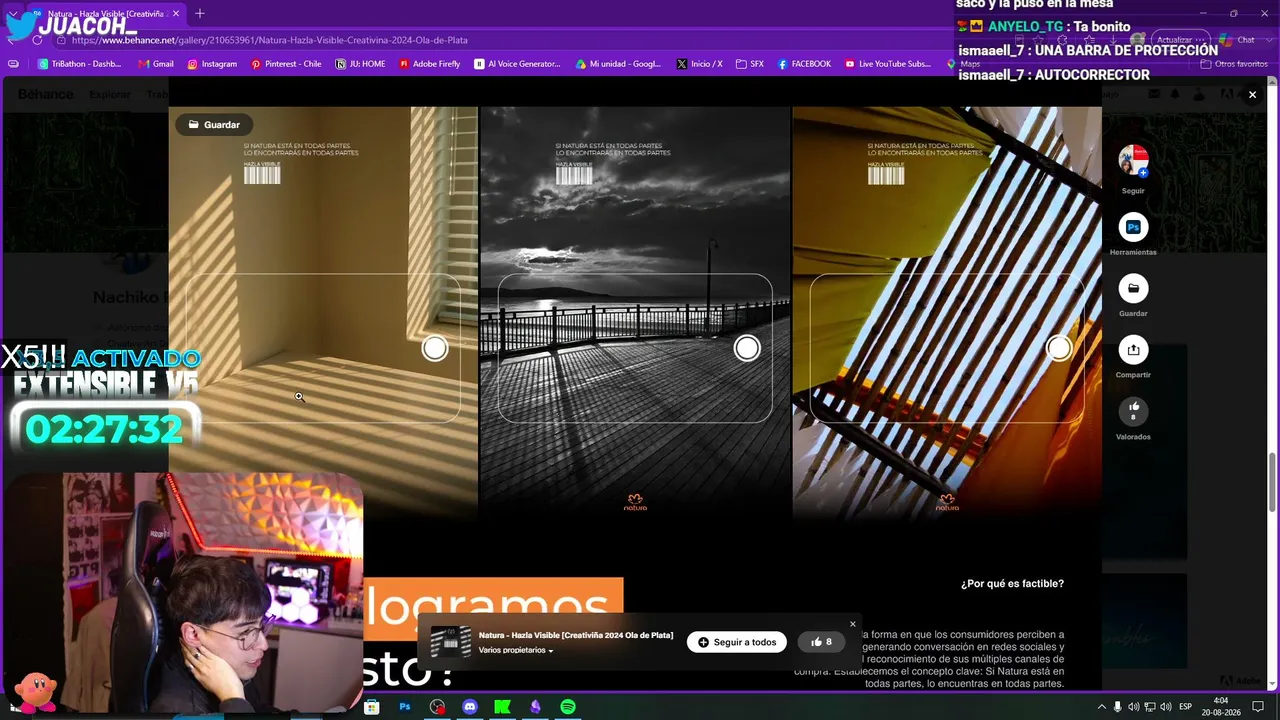Open Discord from the taskbar

click(470, 707)
